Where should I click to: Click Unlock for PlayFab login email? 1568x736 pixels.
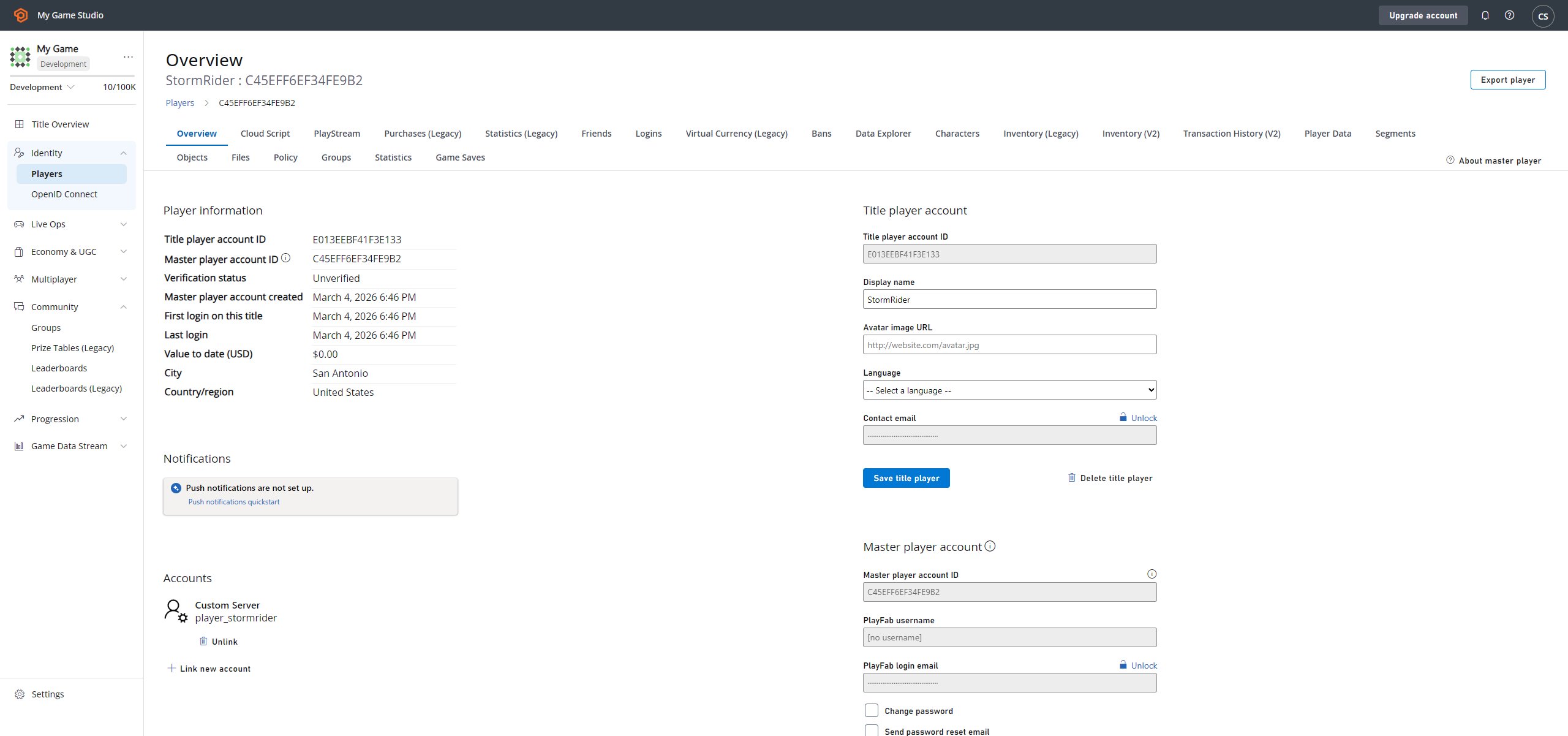click(1144, 666)
